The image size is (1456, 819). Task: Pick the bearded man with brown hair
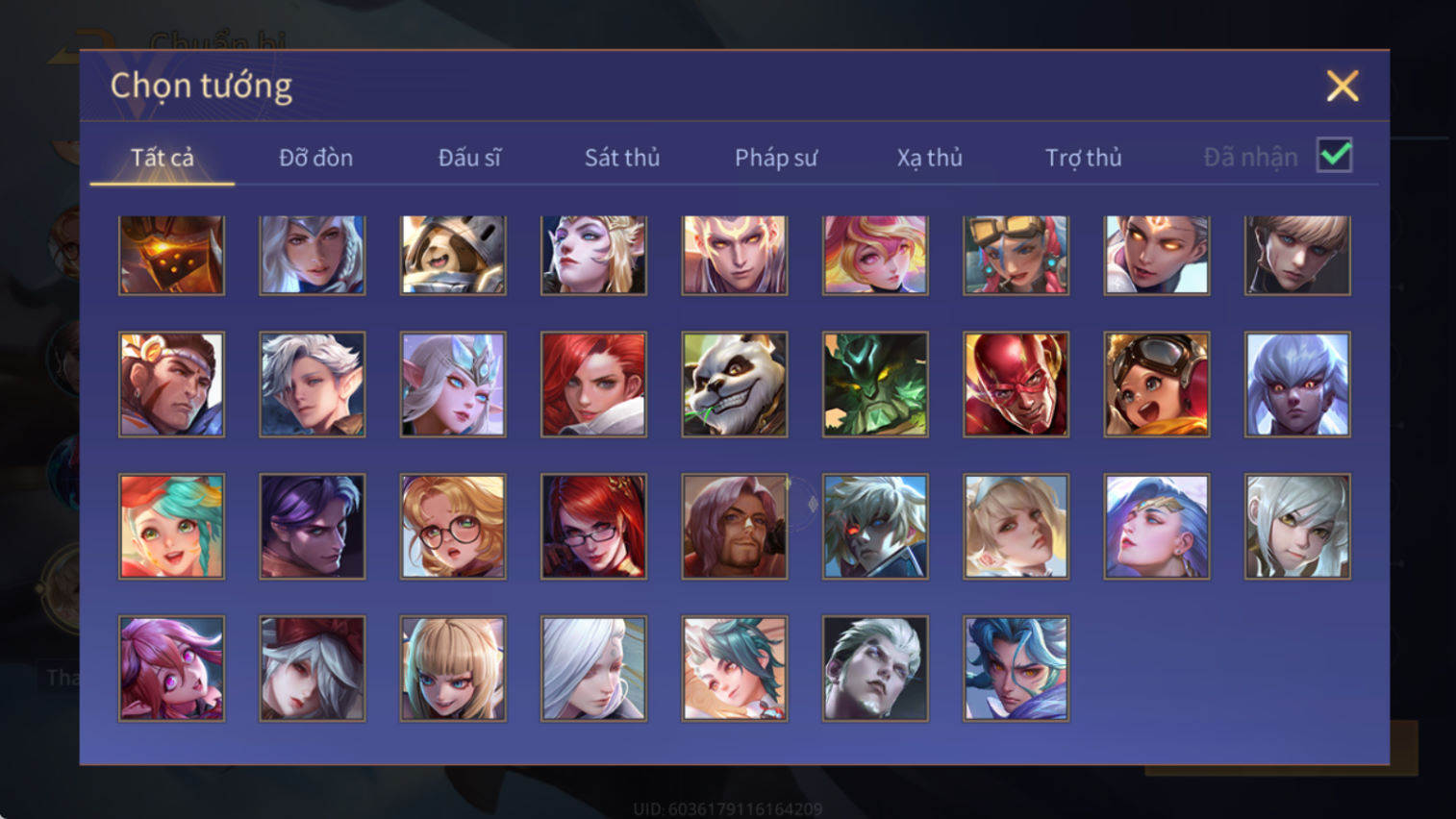click(x=735, y=527)
